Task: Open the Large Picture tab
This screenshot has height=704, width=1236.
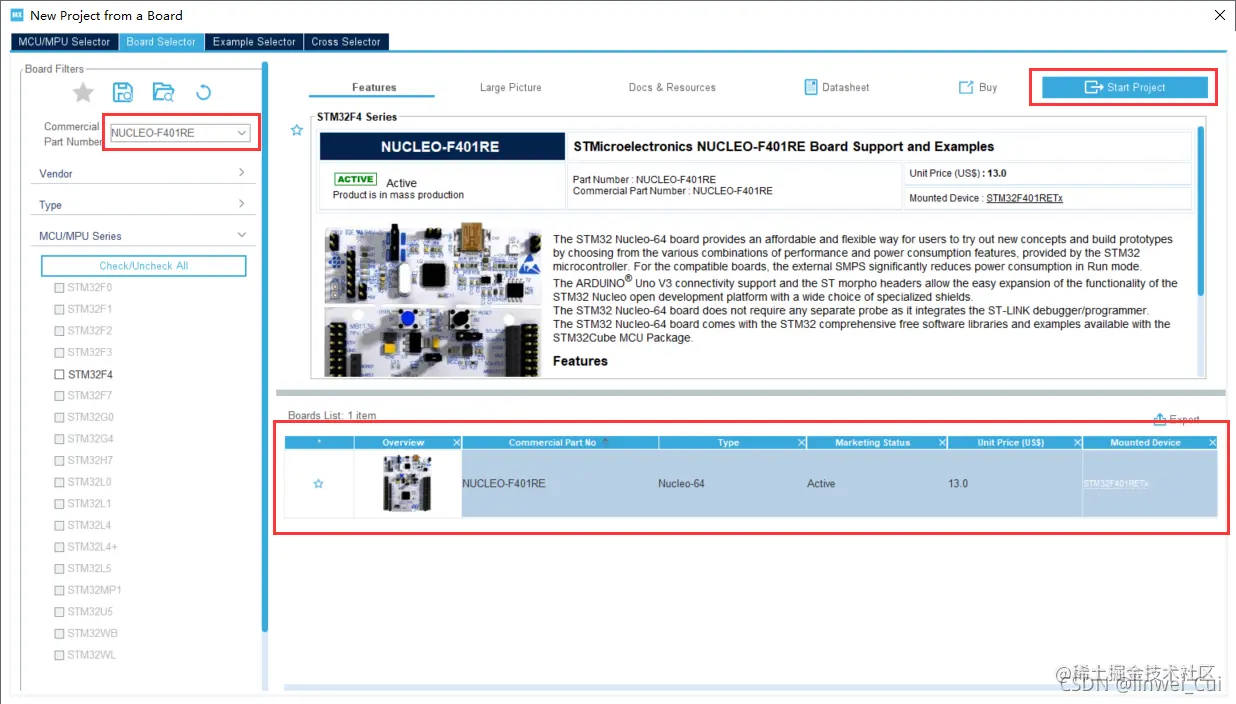Action: (510, 87)
